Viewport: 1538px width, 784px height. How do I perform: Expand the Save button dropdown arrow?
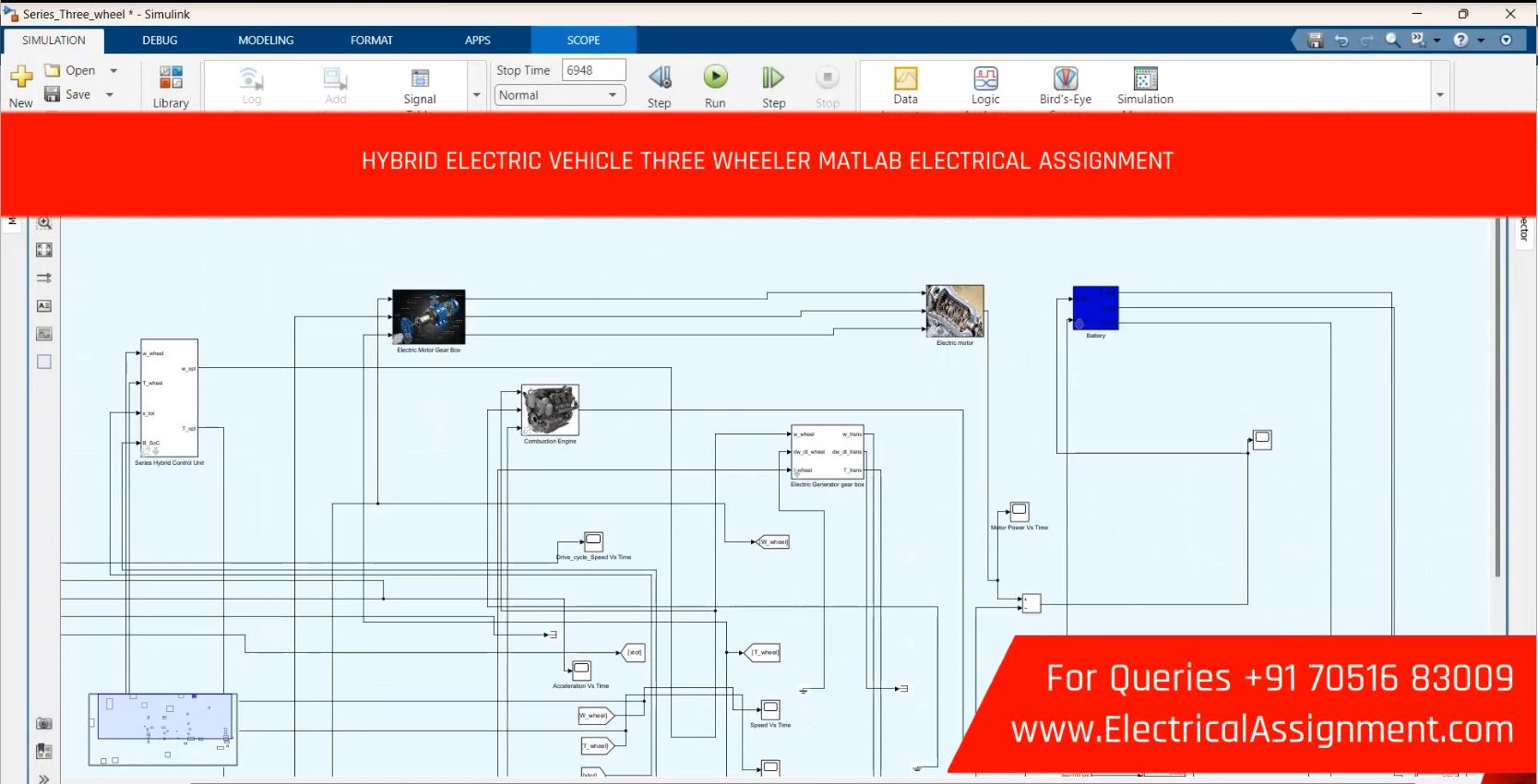[110, 94]
